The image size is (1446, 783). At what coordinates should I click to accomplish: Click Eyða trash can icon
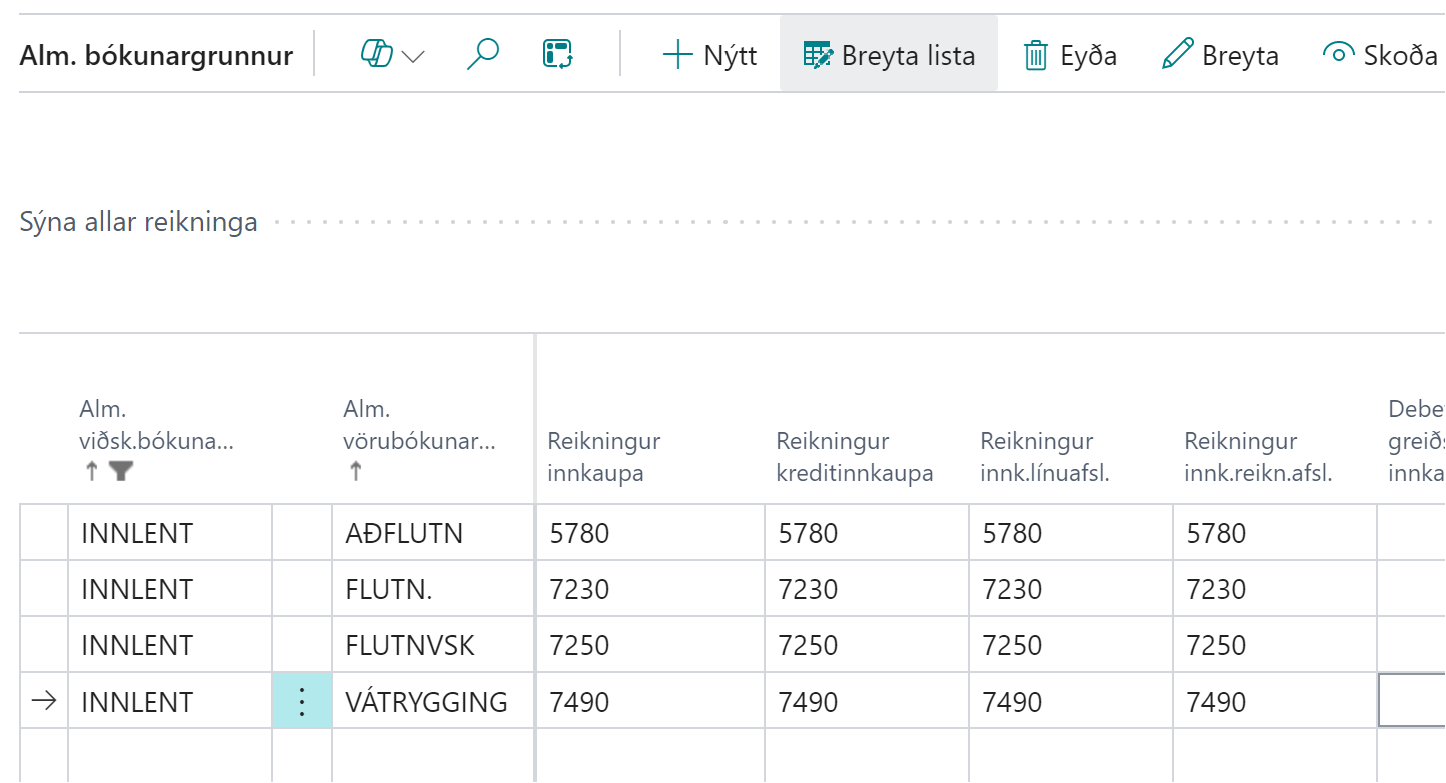pos(1035,55)
